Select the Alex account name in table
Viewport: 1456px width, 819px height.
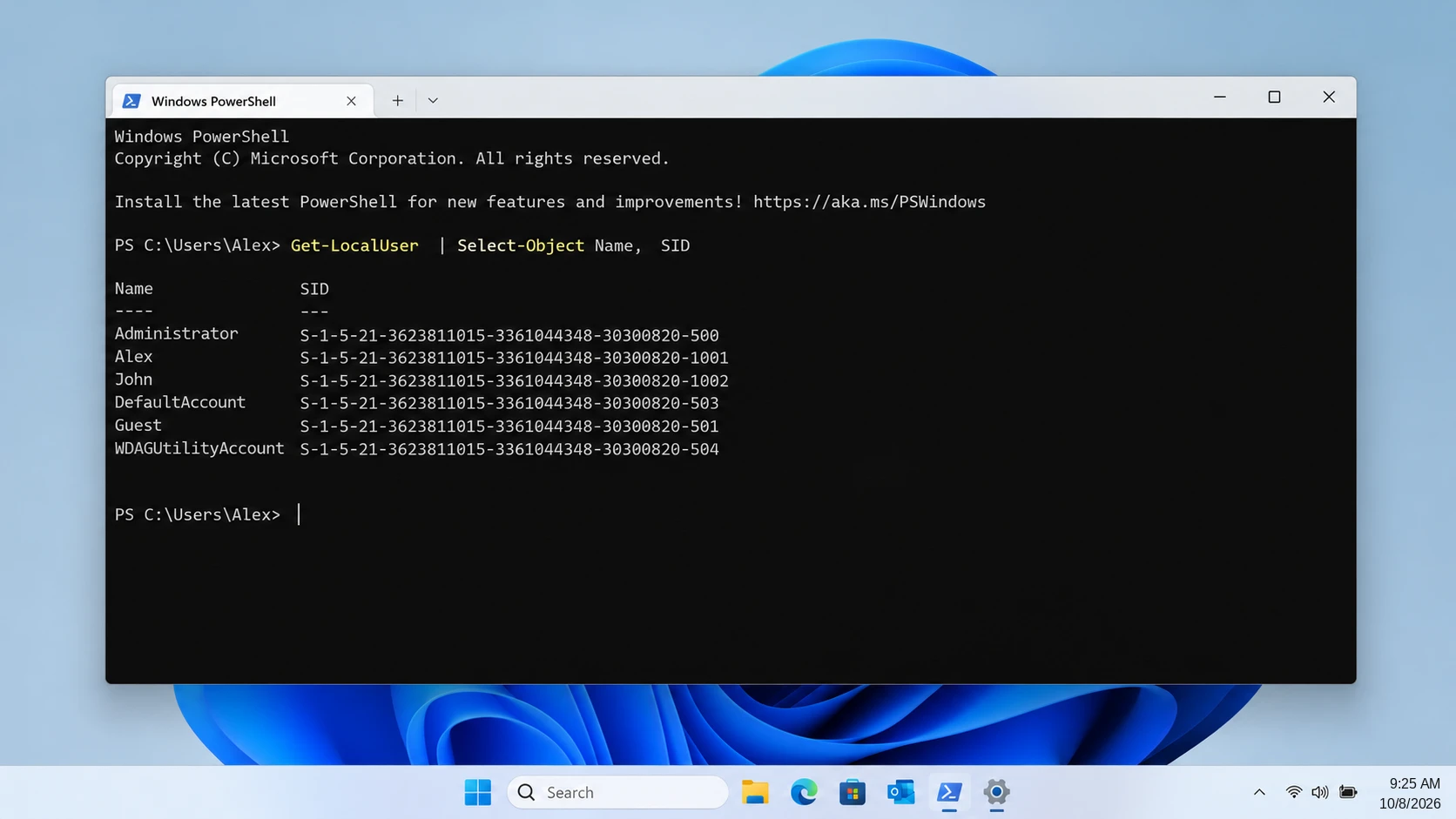[x=133, y=356]
